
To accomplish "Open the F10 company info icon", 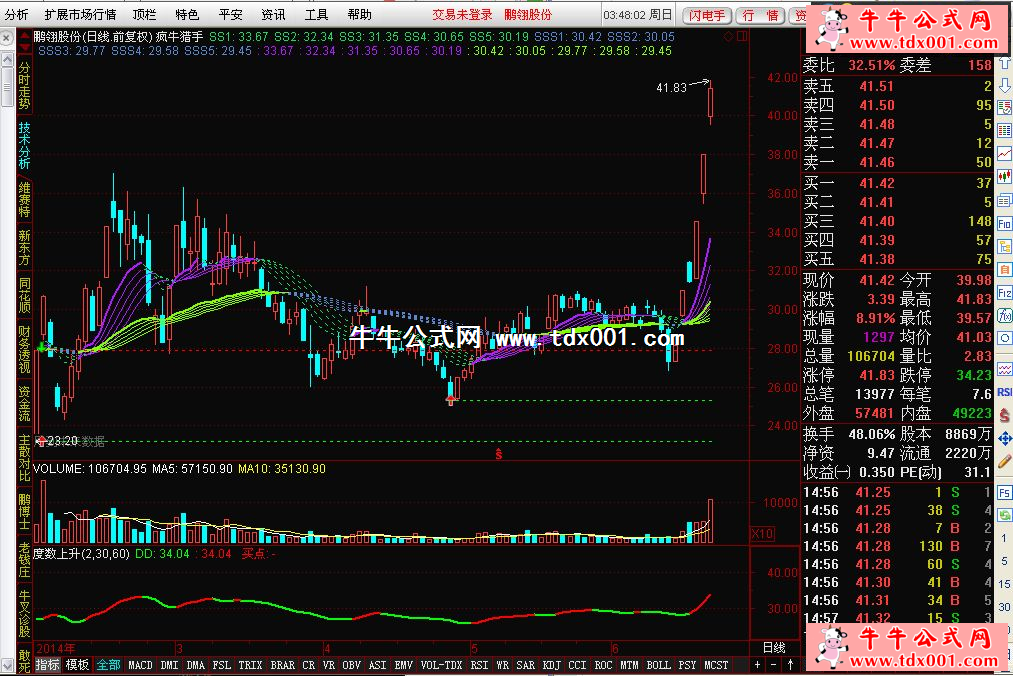I will 1005,224.
